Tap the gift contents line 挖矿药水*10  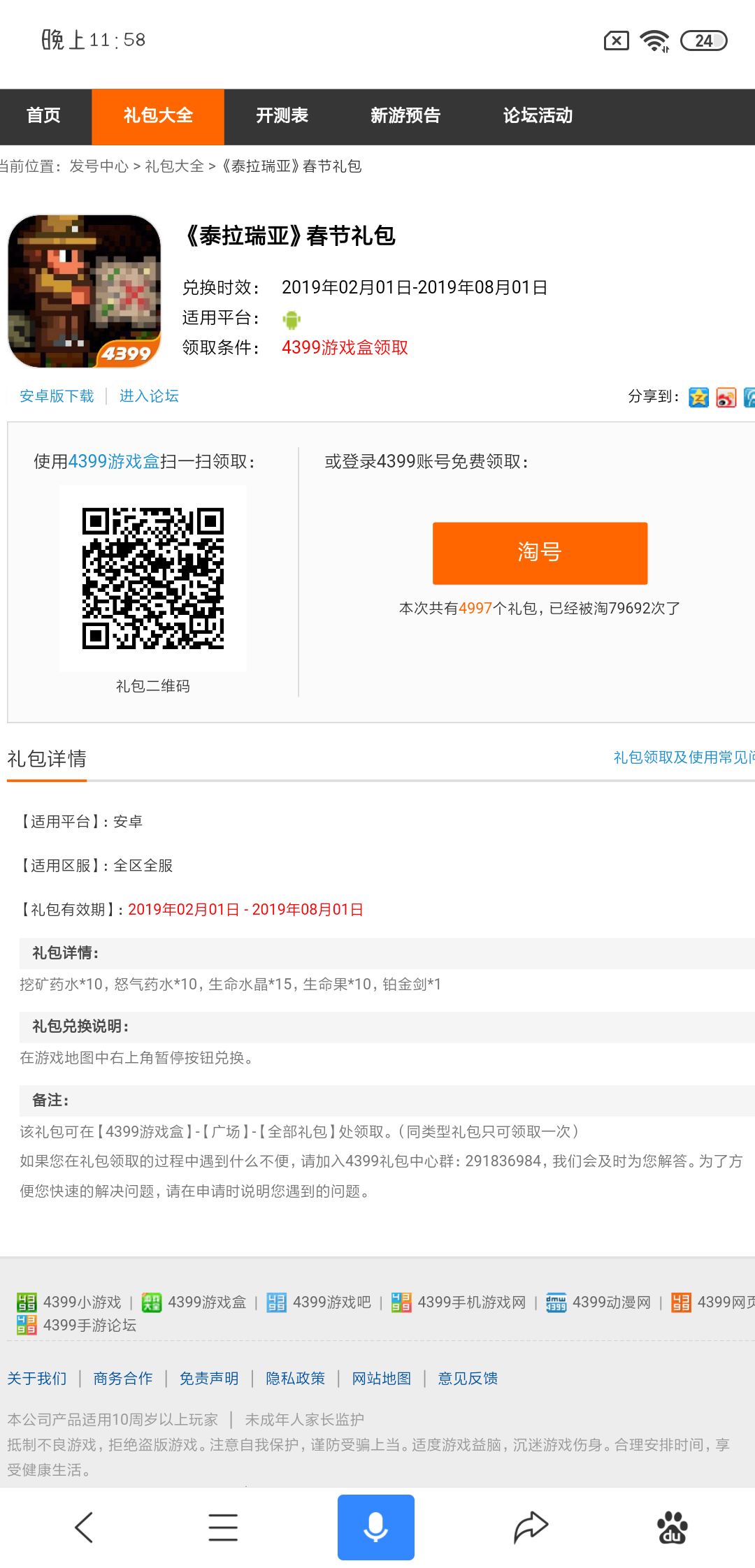(230, 984)
